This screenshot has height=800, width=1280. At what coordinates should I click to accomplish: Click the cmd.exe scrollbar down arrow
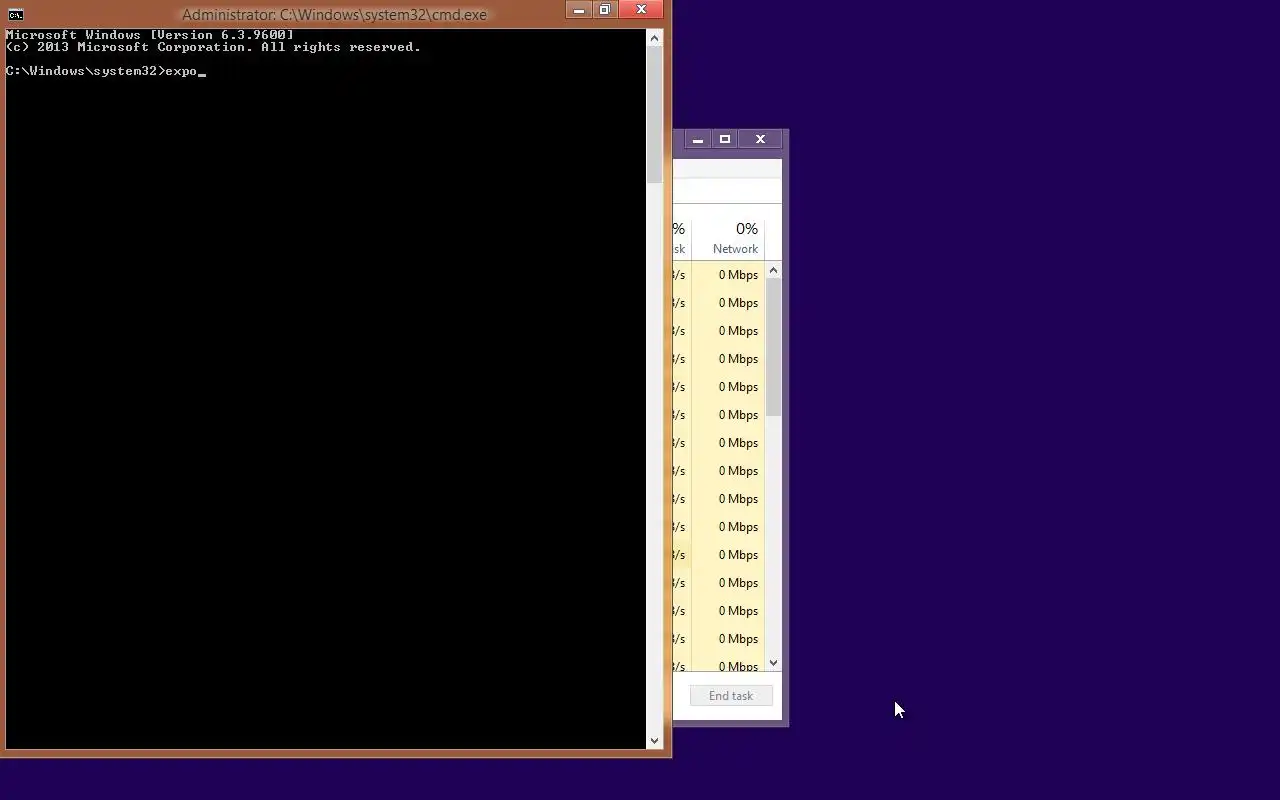click(x=655, y=741)
